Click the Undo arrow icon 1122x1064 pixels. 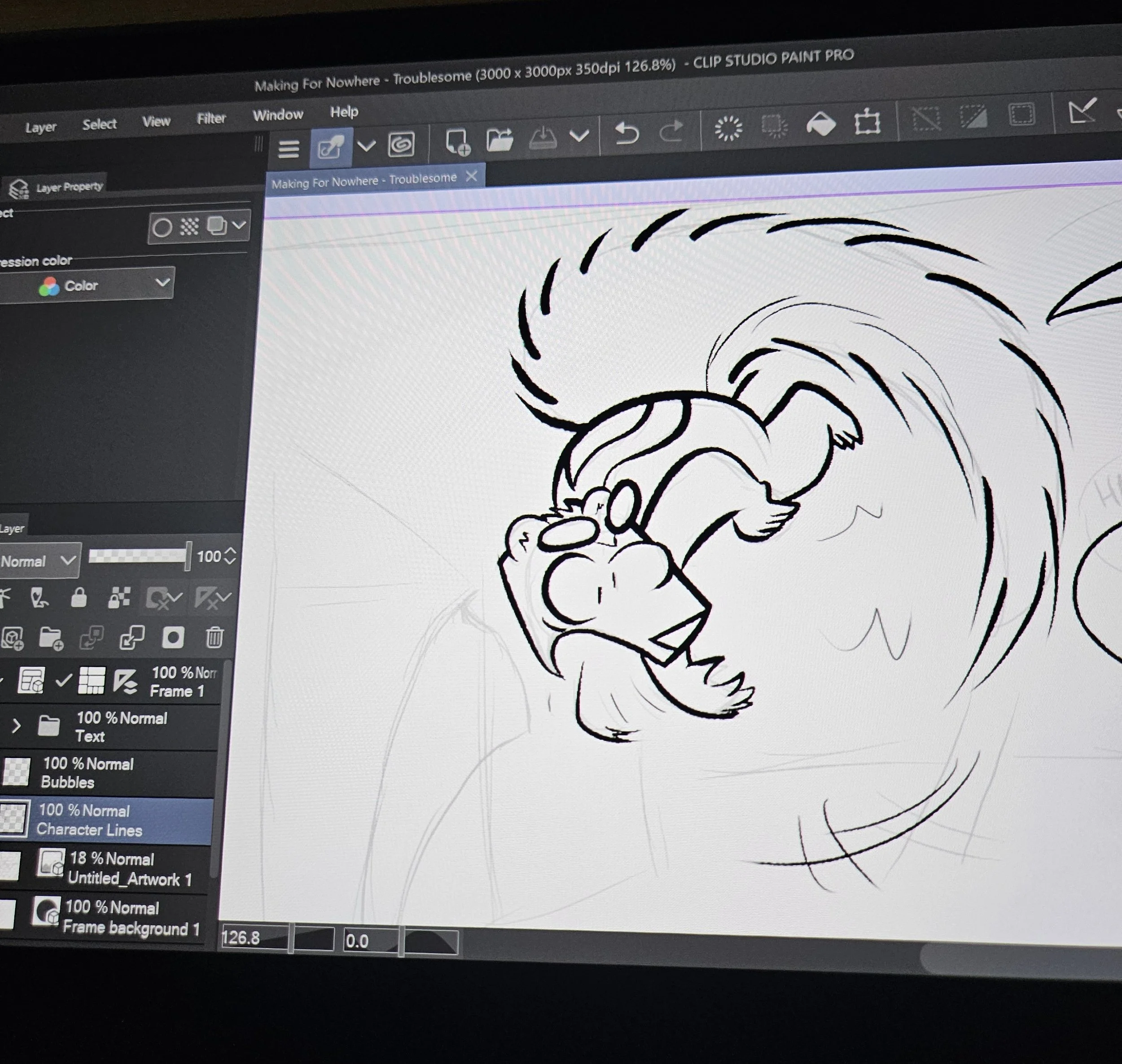point(627,133)
